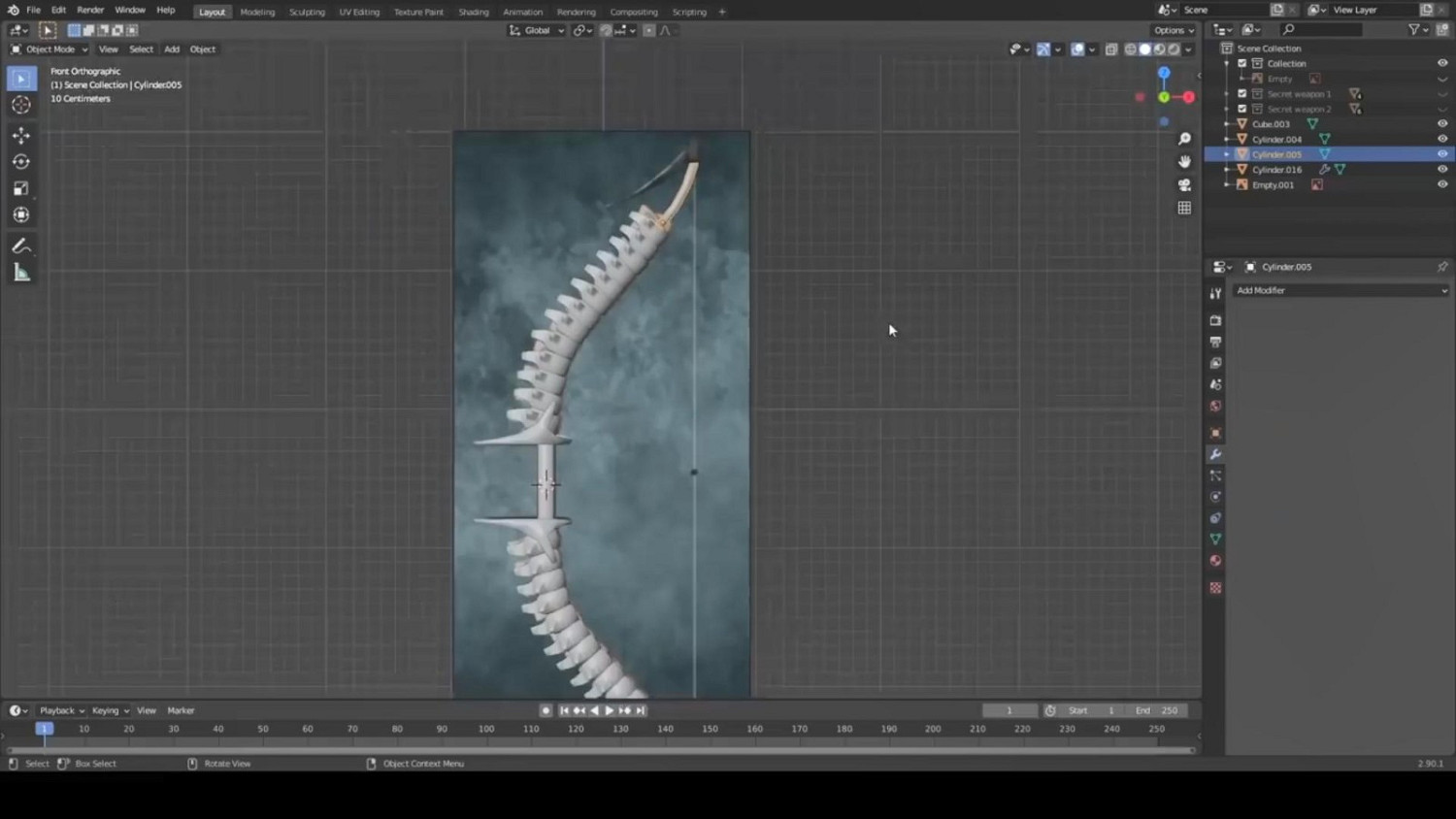Screen dimensions: 1456x819
Task: Select the Rotate tool
Action: [21, 162]
